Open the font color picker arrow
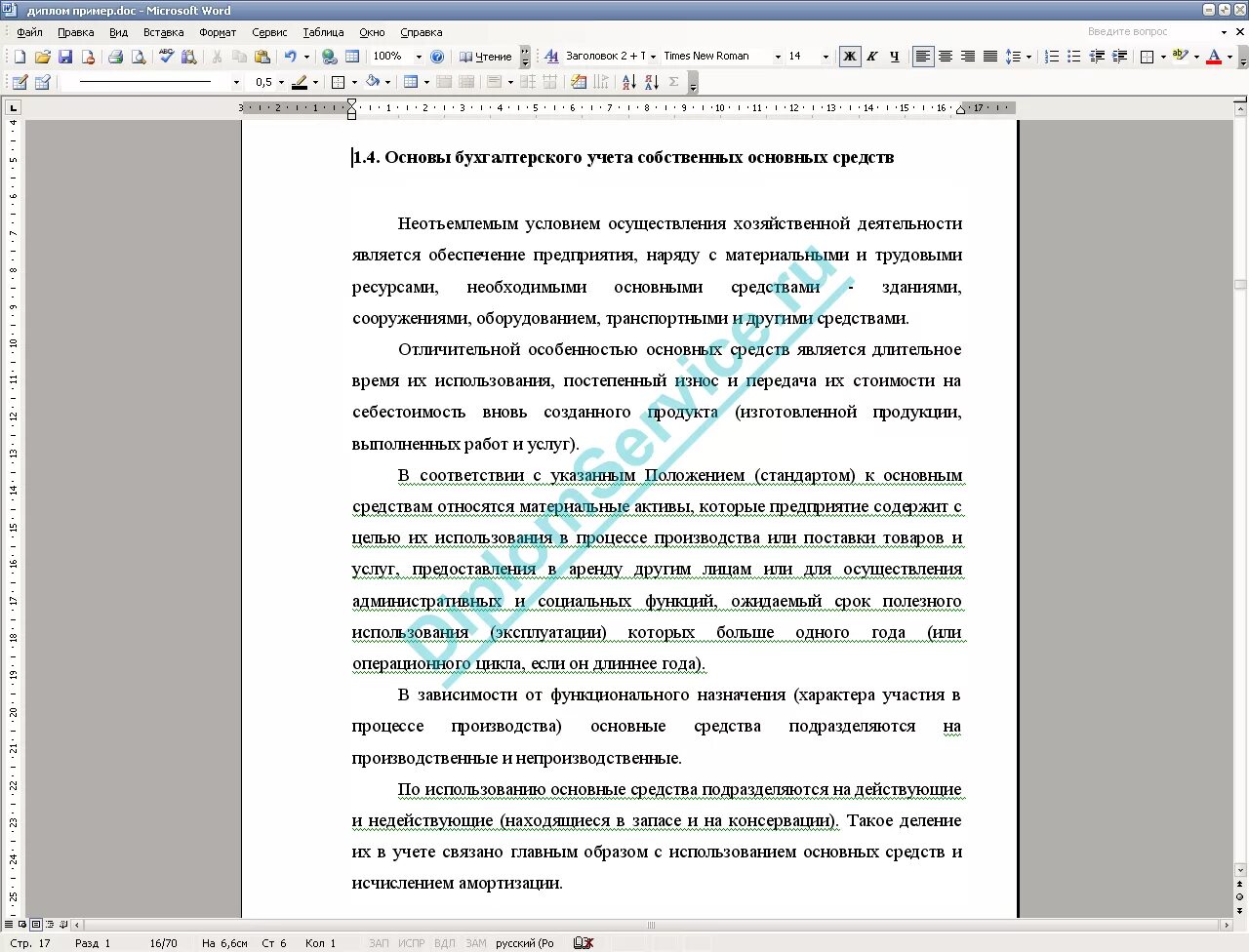The height and width of the screenshot is (952, 1249). tap(1229, 57)
